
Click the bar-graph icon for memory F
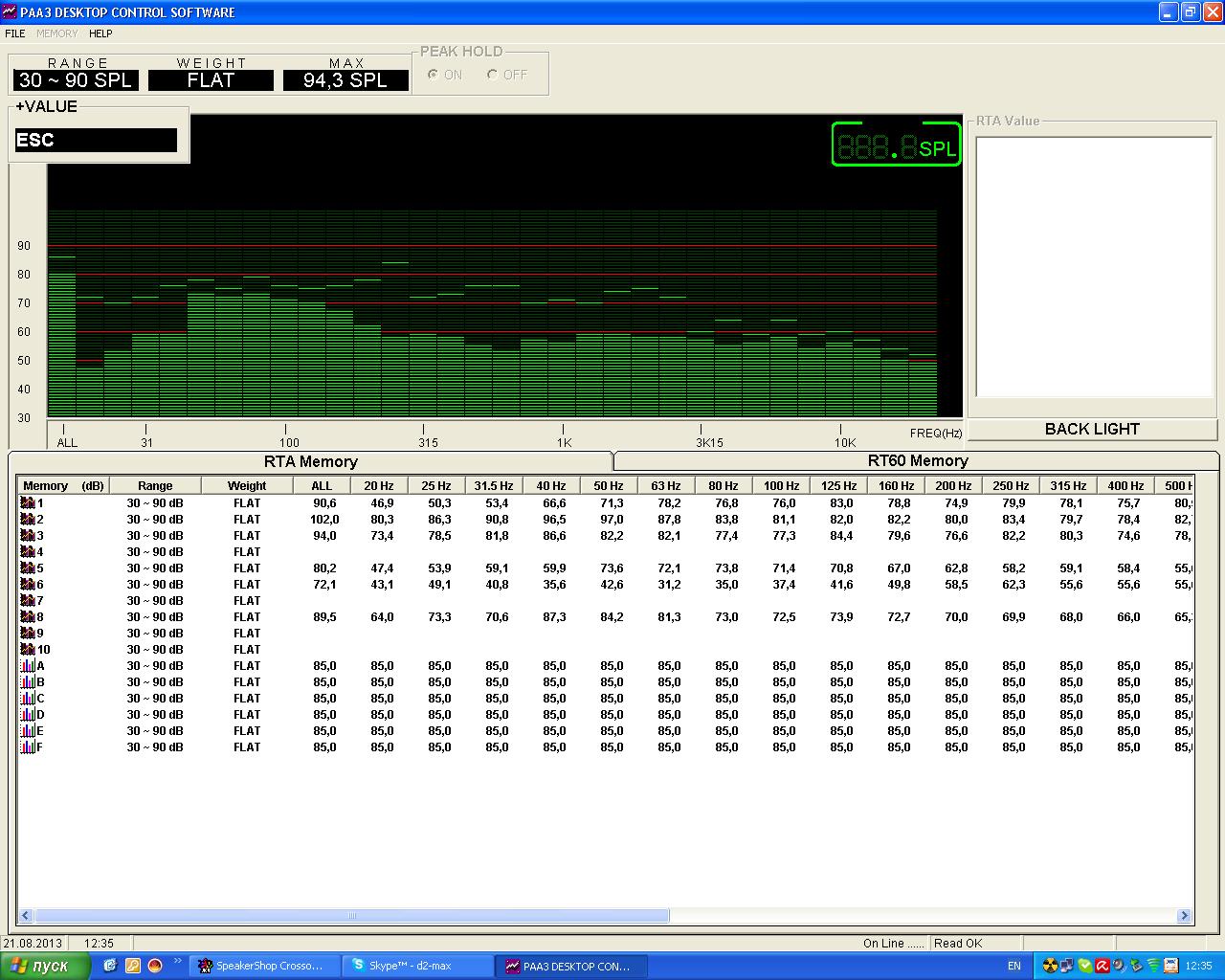(x=28, y=747)
